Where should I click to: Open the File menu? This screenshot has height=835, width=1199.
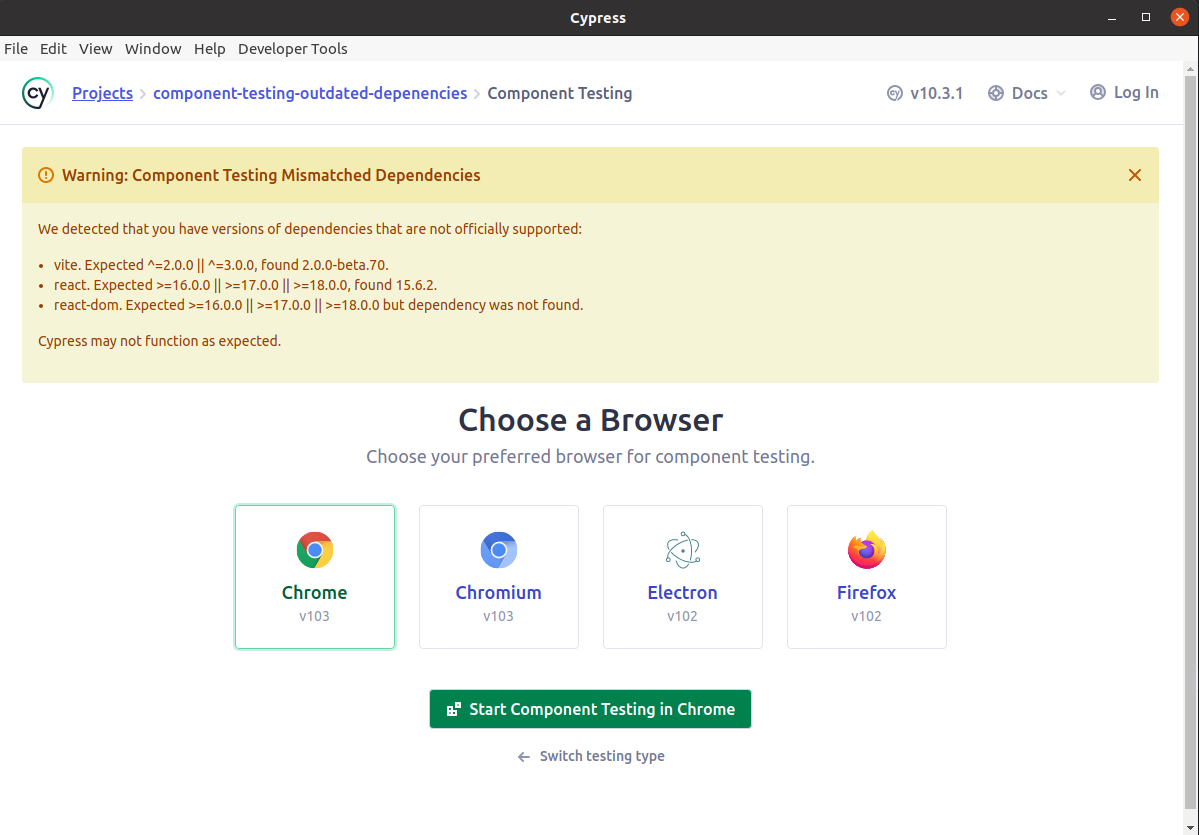click(x=16, y=49)
